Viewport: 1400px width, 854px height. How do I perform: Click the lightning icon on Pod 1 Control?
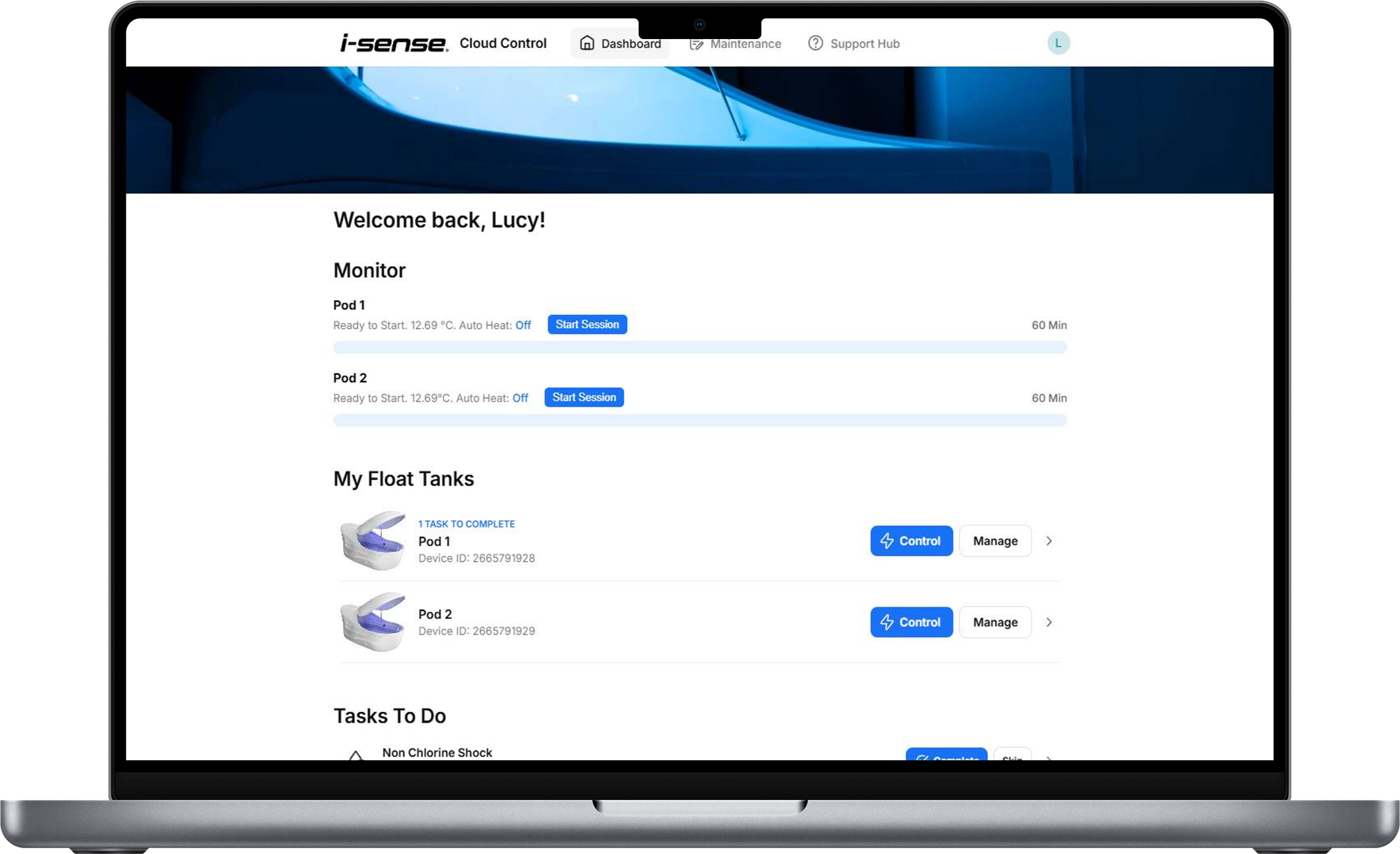coord(886,541)
